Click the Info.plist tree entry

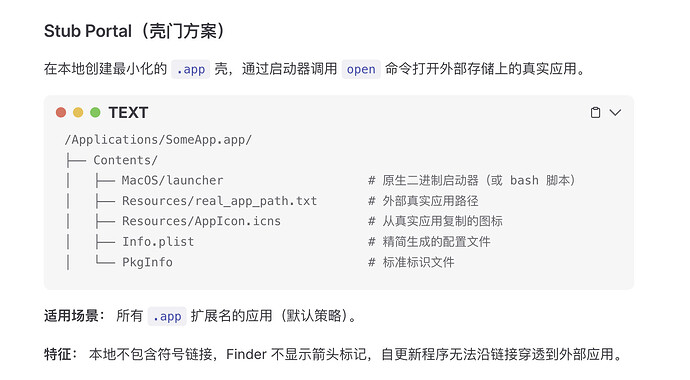(x=158, y=242)
